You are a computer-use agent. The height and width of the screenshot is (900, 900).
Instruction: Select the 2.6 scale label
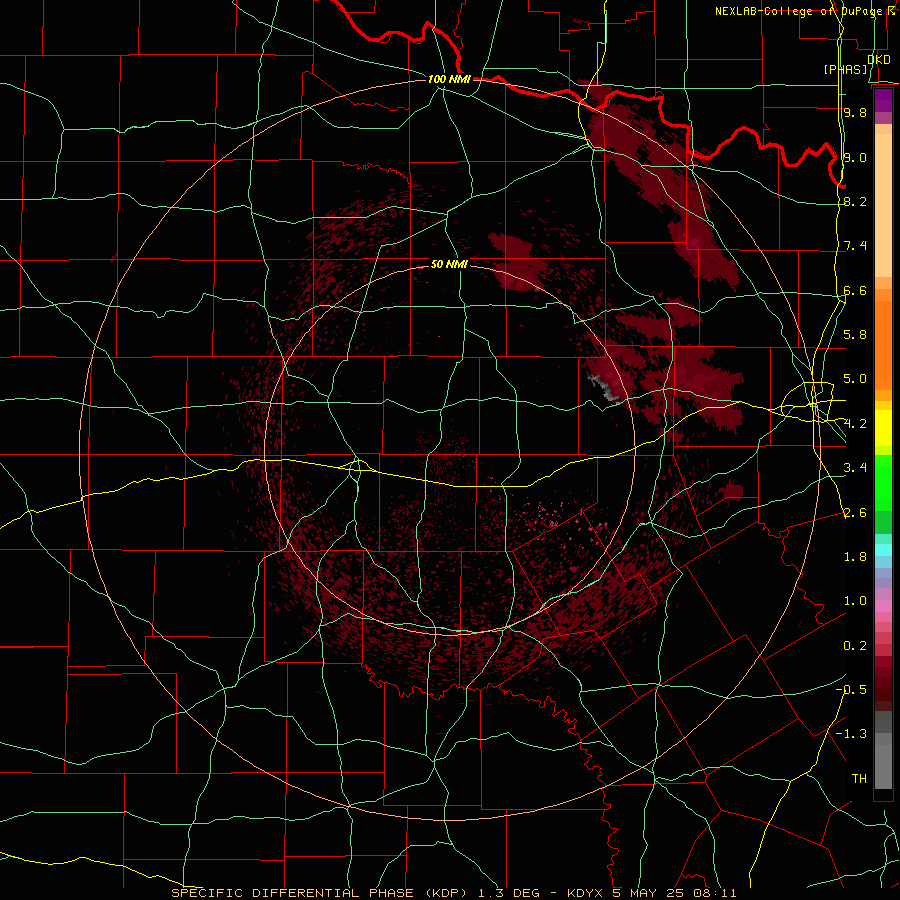point(855,513)
